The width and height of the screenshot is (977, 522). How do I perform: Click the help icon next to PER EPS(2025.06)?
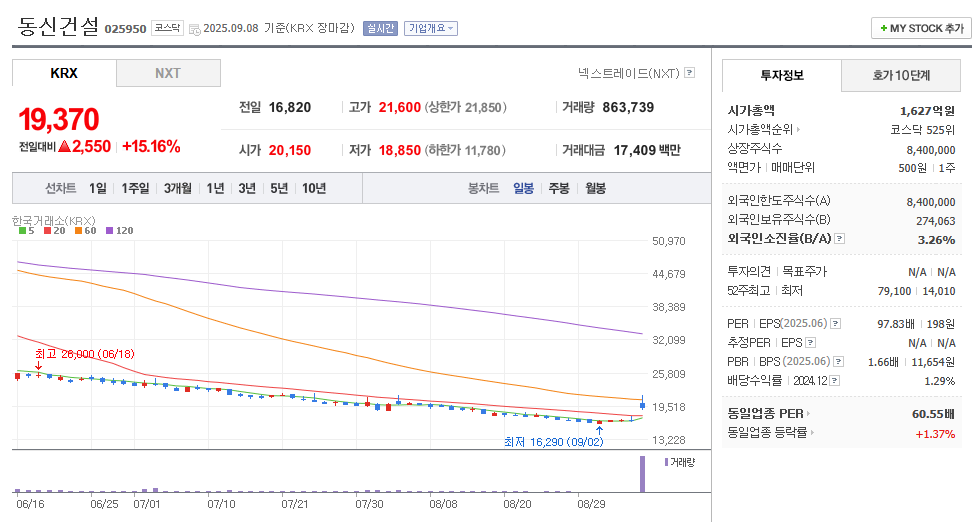[x=836, y=324]
